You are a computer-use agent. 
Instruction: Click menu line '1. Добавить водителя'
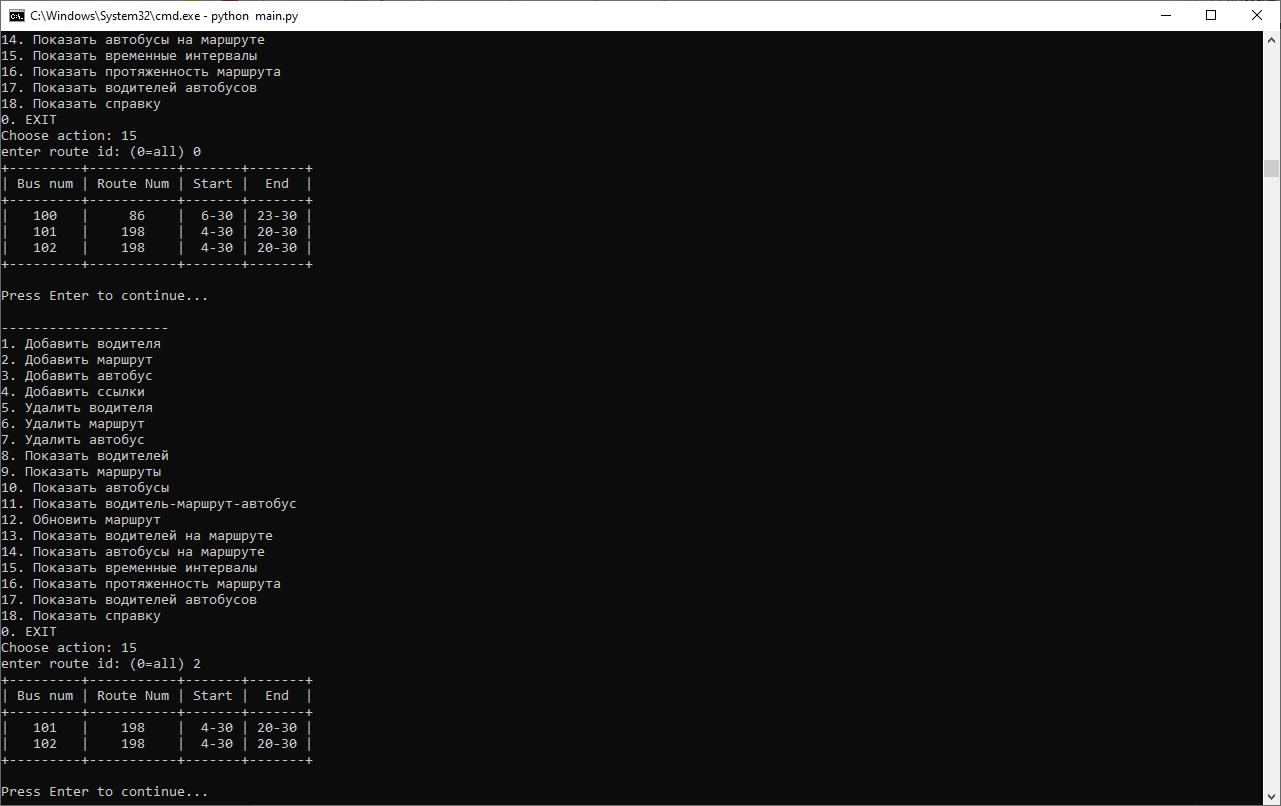coord(81,344)
